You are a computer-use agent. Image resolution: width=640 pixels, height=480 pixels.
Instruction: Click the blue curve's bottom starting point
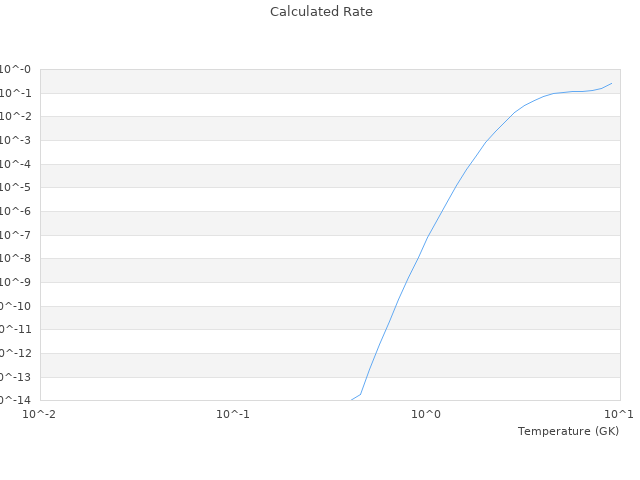[x=352, y=399]
